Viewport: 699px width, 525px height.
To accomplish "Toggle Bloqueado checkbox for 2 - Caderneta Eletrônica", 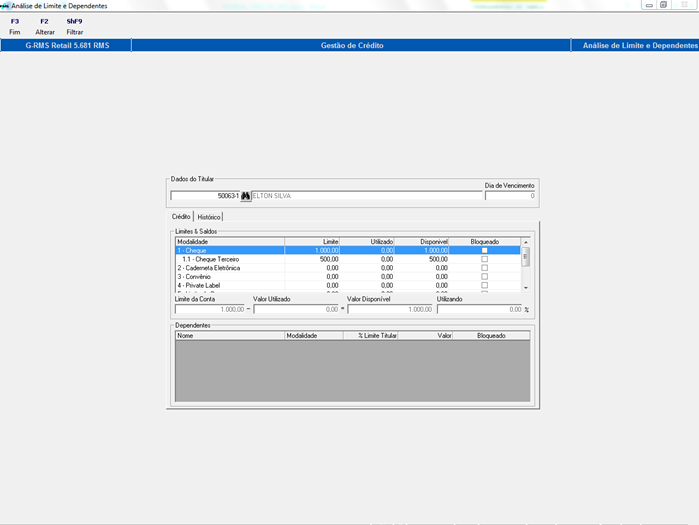I will 485,268.
